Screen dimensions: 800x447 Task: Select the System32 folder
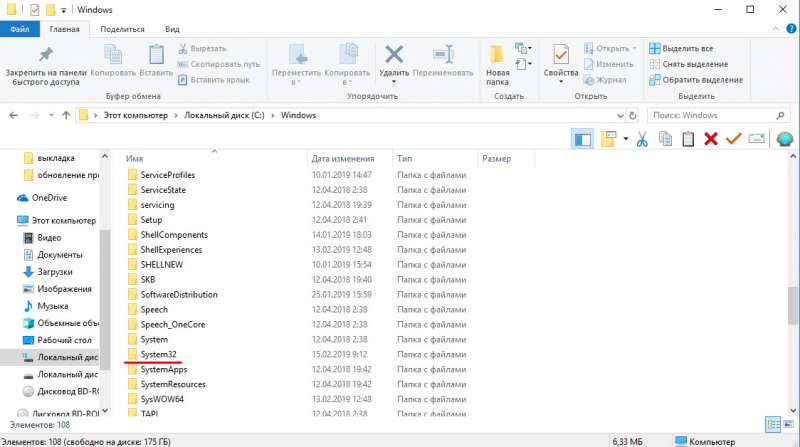tap(158, 354)
